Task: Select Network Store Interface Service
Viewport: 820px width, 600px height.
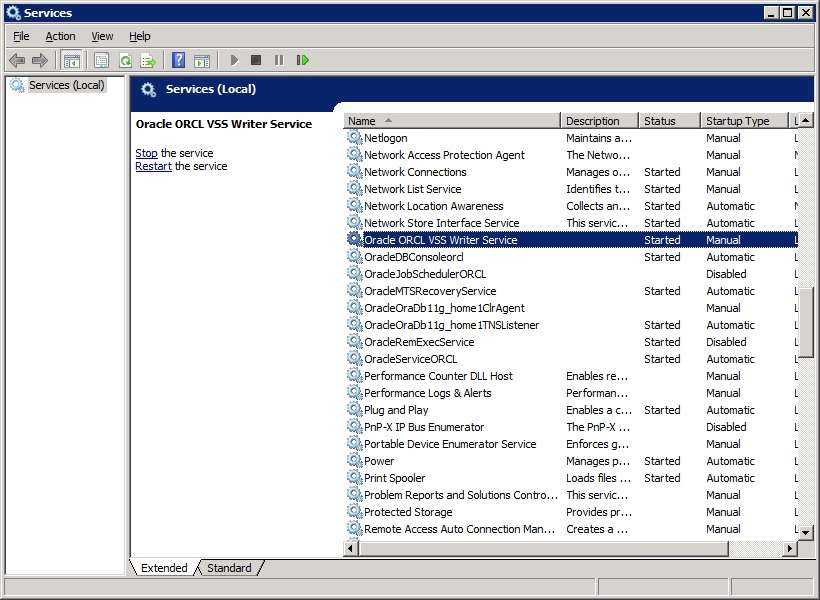Action: (571, 223)
